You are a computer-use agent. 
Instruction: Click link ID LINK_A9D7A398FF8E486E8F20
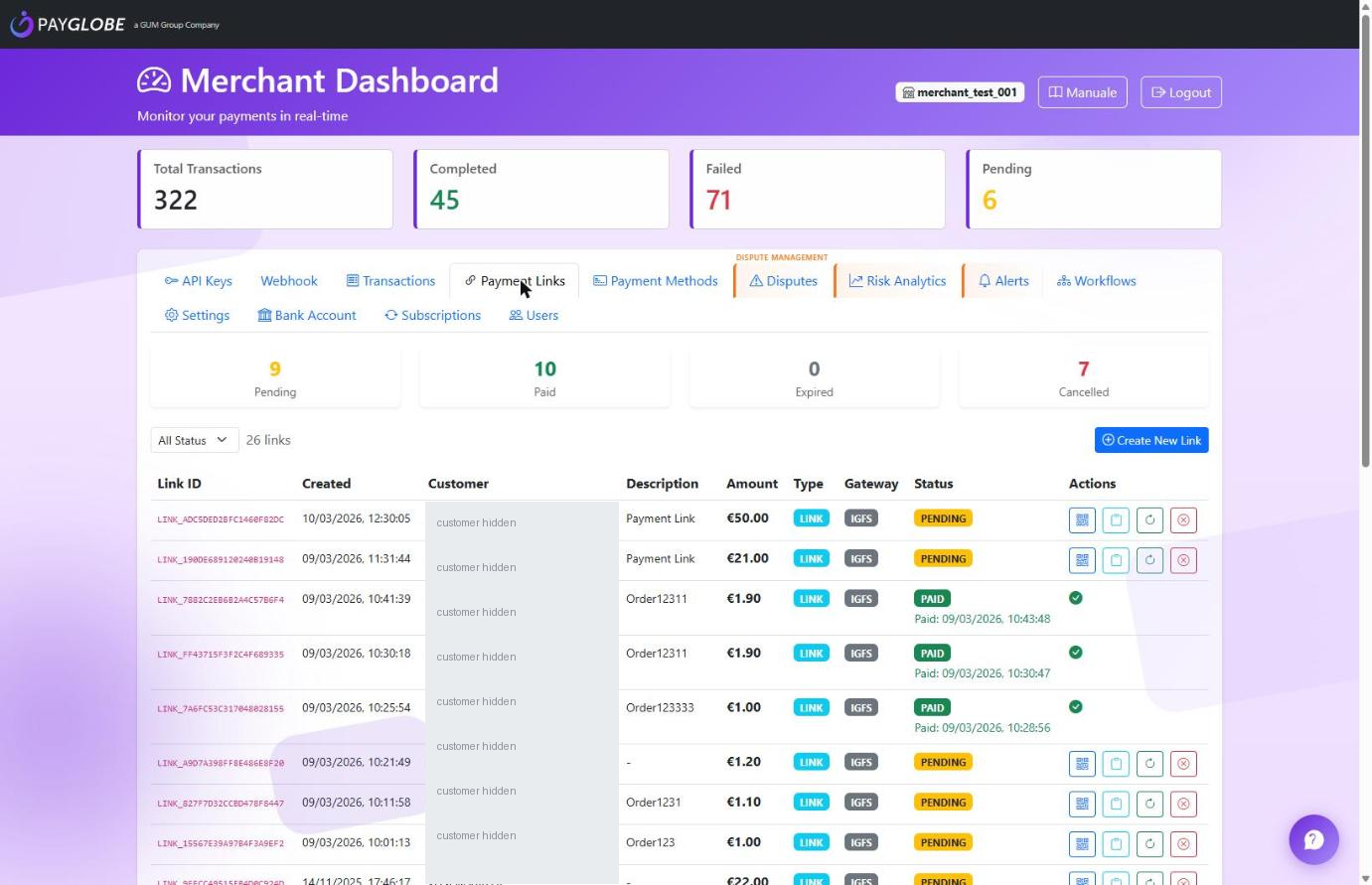coord(221,764)
